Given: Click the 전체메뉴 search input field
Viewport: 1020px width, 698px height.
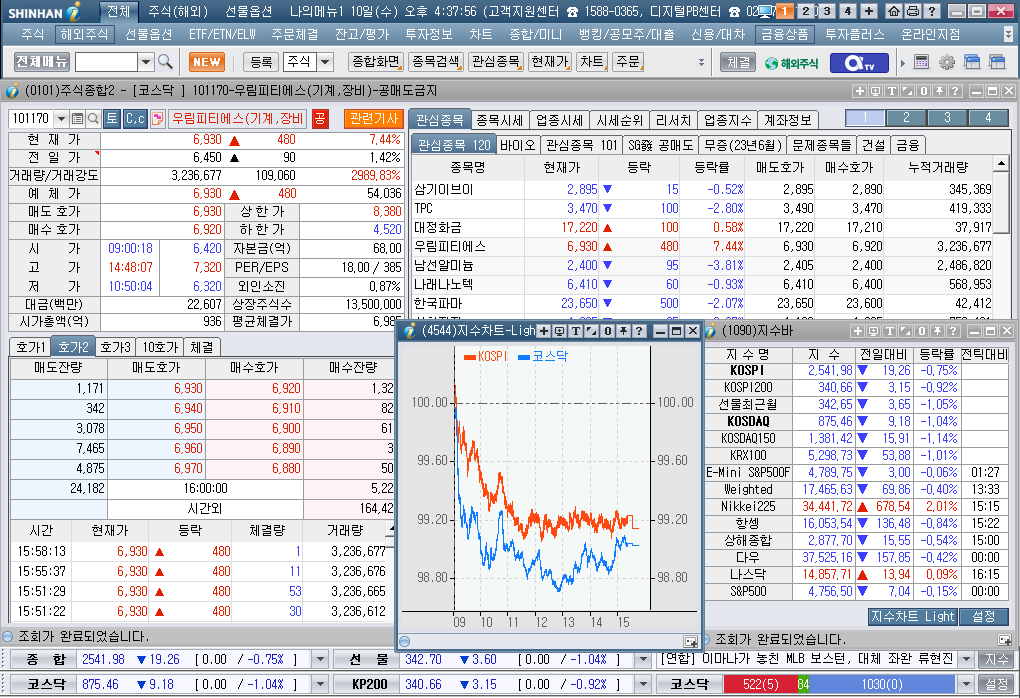Looking at the screenshot, I should pyautogui.click(x=107, y=62).
